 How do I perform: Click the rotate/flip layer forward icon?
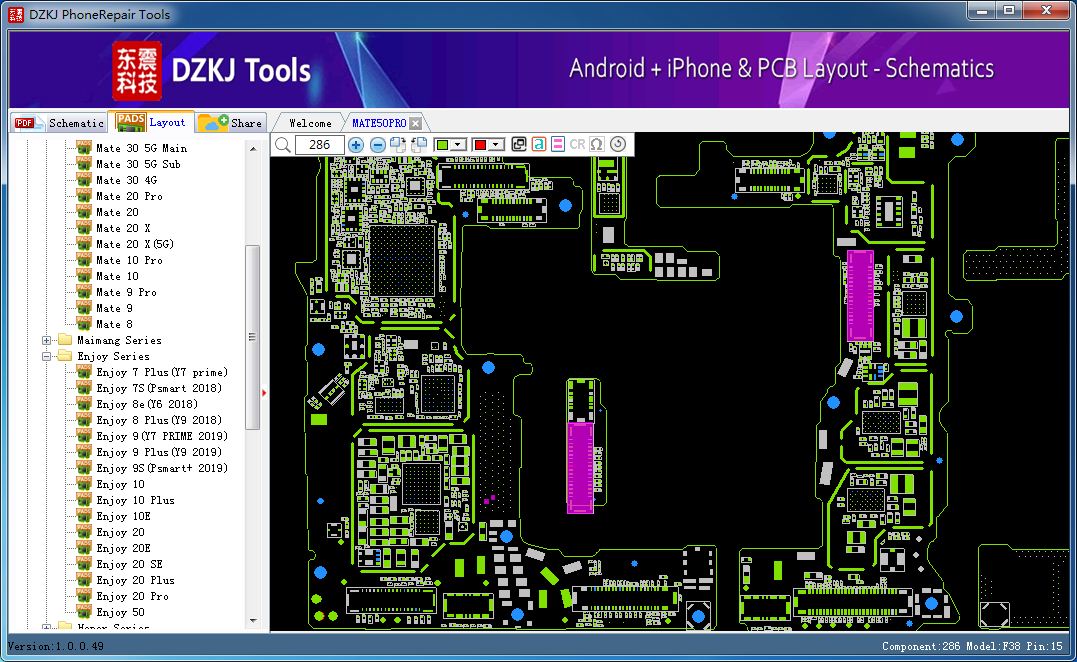click(x=398, y=144)
